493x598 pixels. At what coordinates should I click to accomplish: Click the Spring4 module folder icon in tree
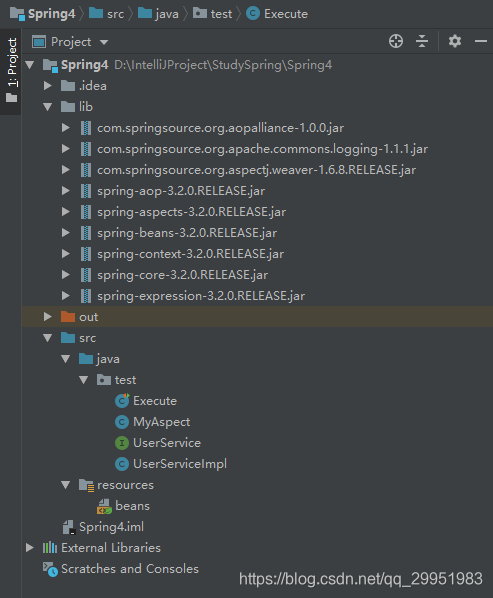[50, 65]
